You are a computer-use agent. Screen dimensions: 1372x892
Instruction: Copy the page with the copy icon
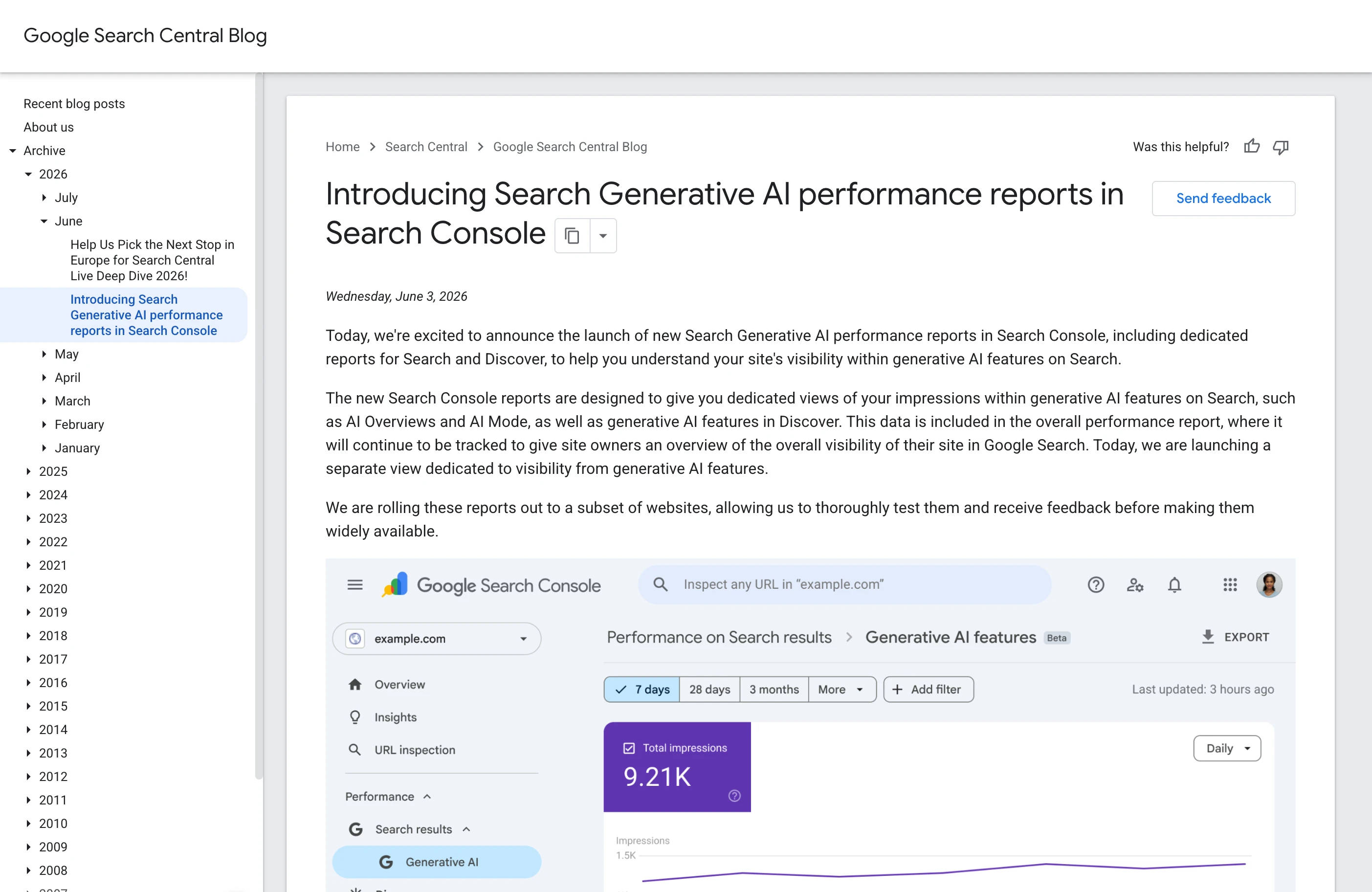(572, 235)
